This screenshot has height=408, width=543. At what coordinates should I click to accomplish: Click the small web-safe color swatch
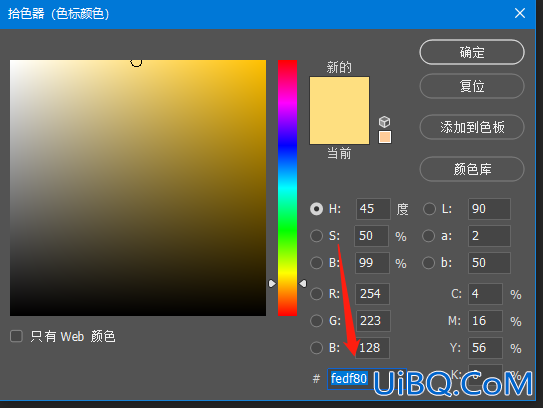[x=385, y=137]
